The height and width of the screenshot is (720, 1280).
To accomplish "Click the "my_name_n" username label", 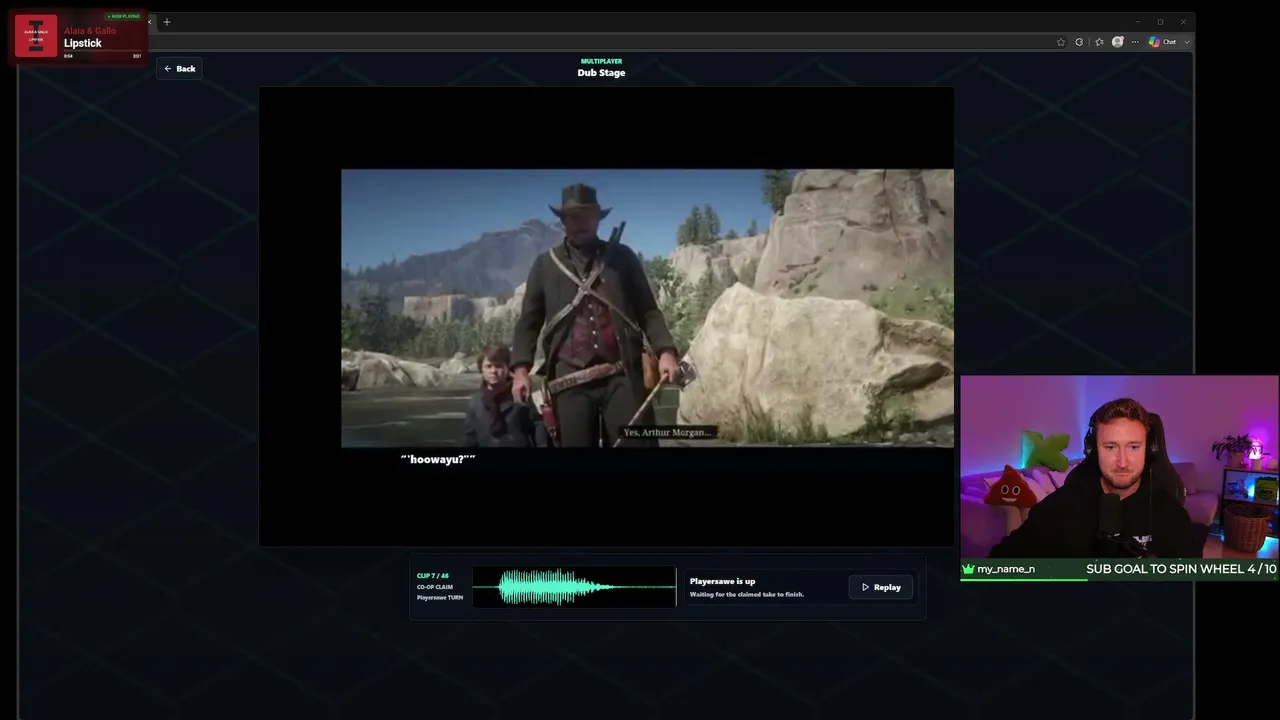I will pyautogui.click(x=1006, y=569).
